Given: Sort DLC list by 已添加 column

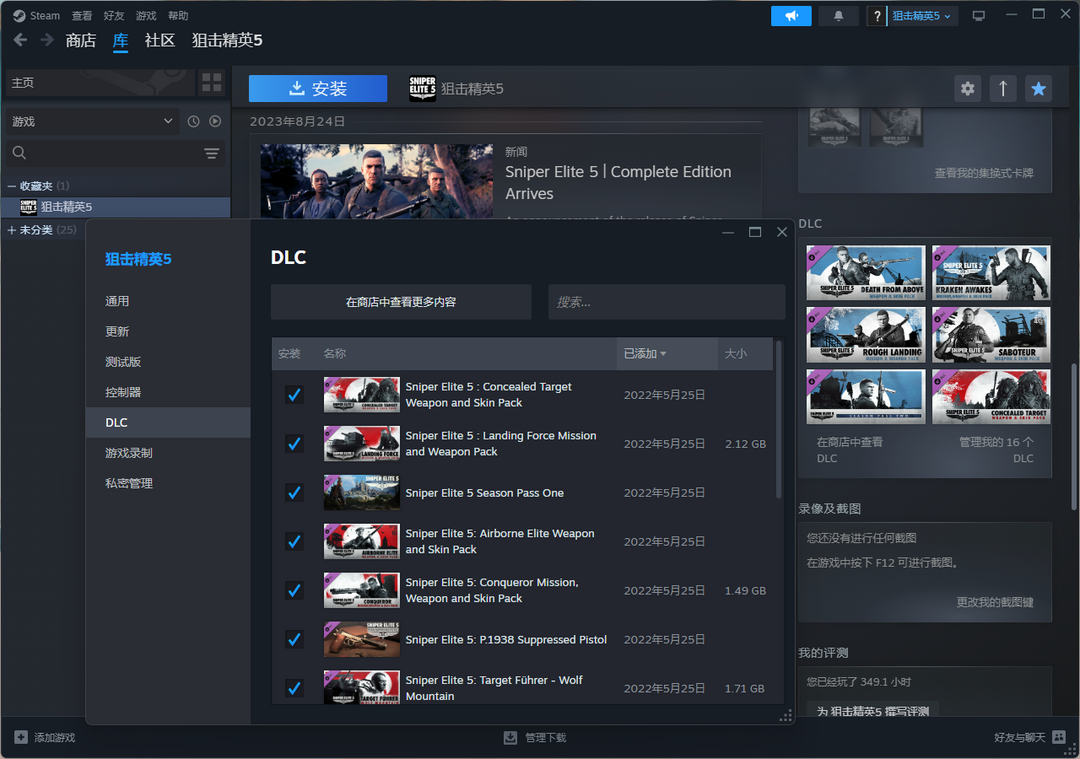Looking at the screenshot, I should coord(644,354).
